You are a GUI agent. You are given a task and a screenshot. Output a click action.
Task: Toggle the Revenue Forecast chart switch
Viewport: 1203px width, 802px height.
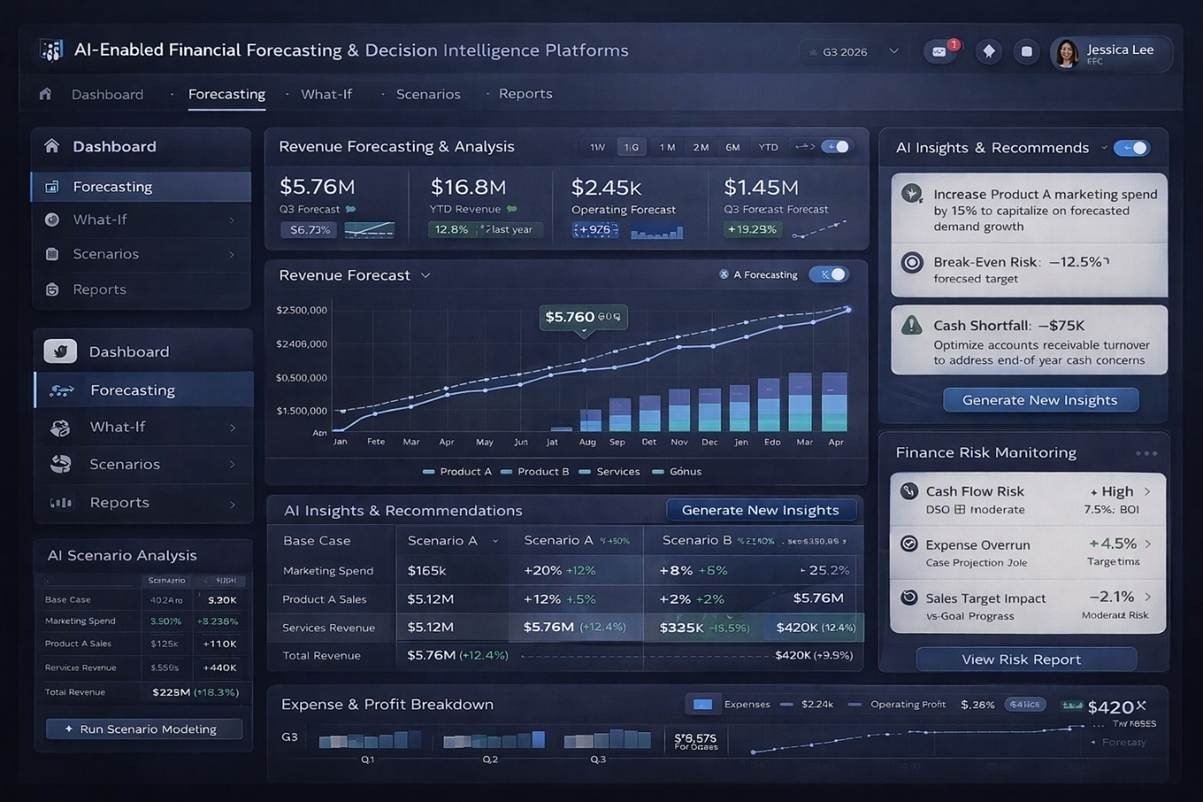[x=828, y=275]
